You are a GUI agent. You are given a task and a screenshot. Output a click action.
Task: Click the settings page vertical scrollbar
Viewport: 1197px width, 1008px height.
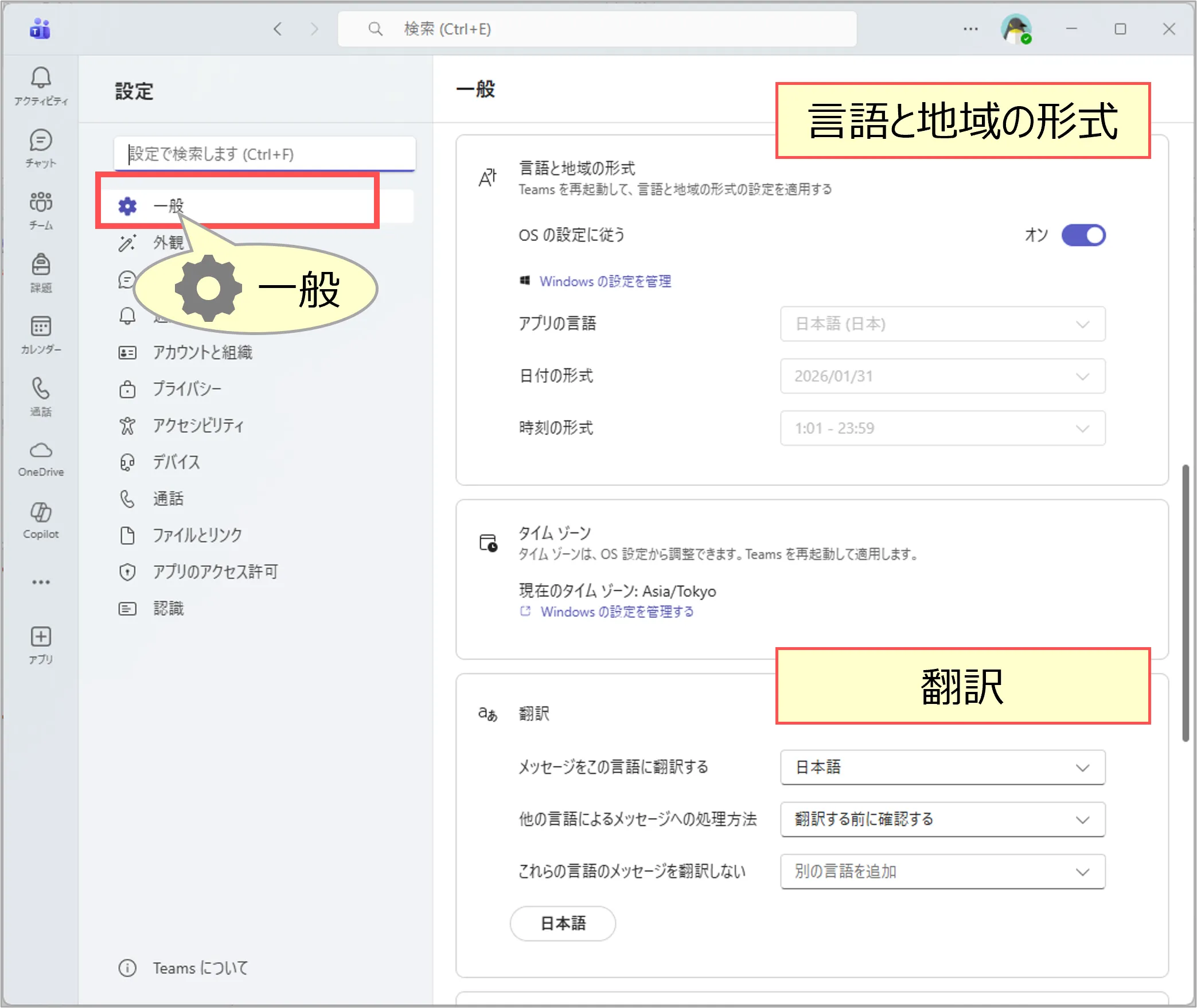(x=1185, y=602)
